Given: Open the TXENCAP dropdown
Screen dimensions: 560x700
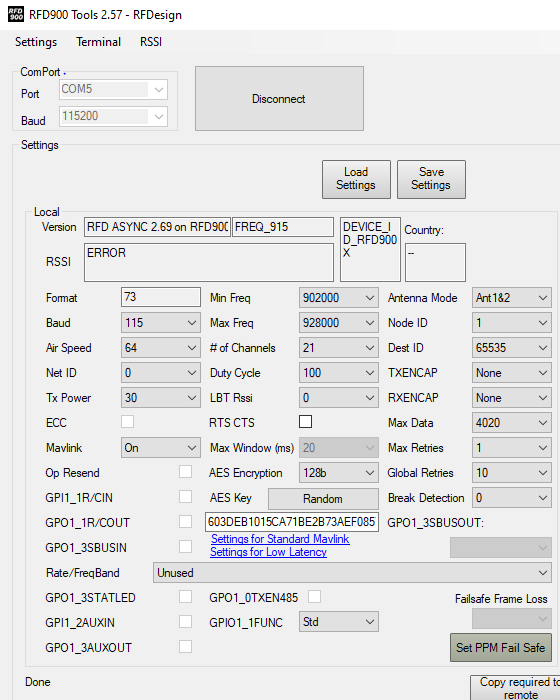Looking at the screenshot, I should 512,373.
